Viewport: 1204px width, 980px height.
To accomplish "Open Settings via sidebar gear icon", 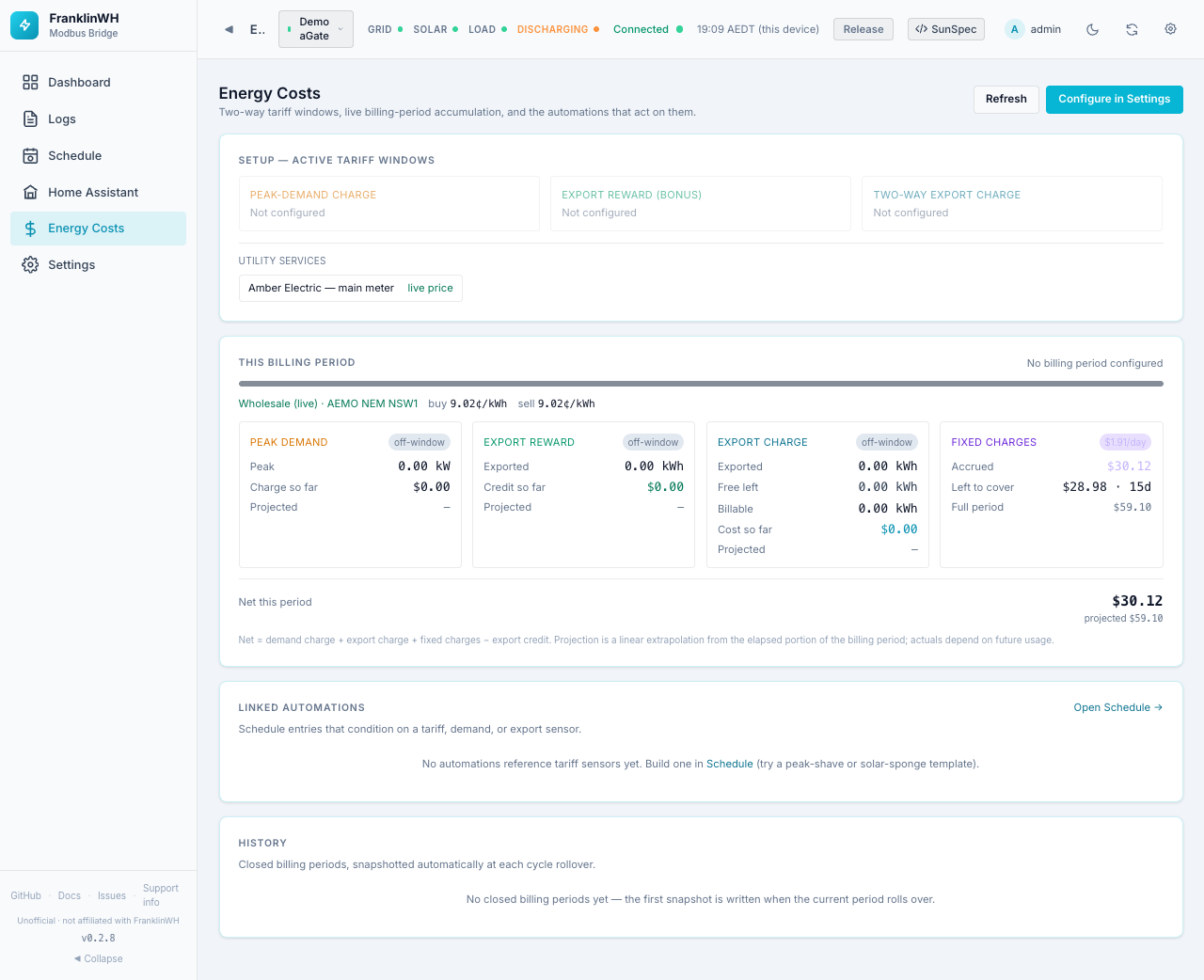I will (x=30, y=265).
